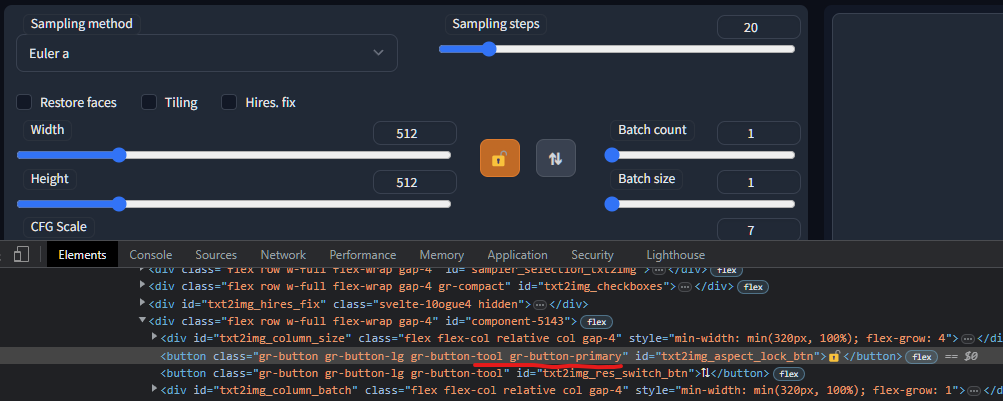Screen dimensions: 1003x401
Task: Click the Width value field
Action: pyautogui.click(x=415, y=133)
